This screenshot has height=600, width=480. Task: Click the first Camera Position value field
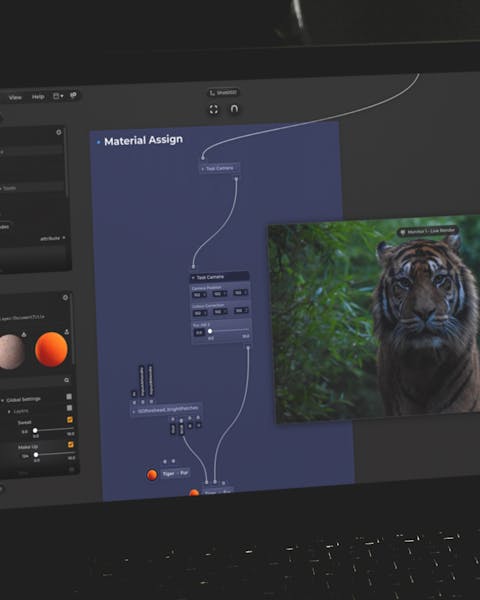[x=199, y=295]
